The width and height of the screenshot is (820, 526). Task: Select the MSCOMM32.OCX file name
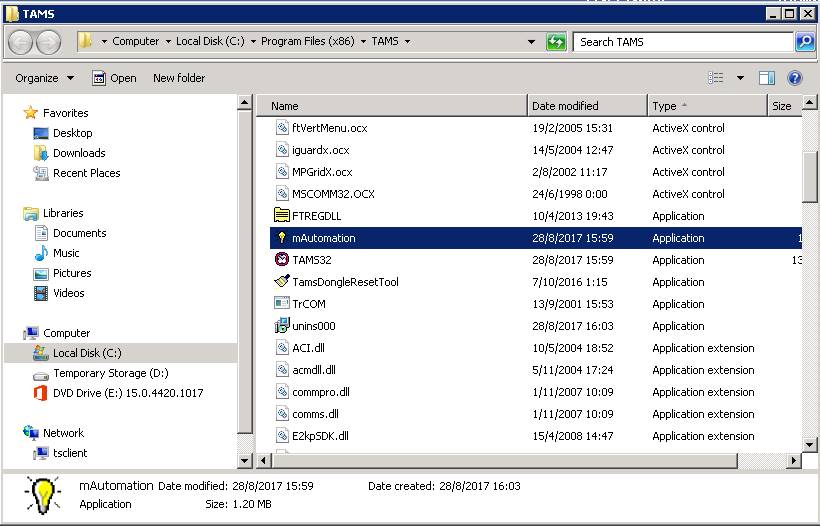333,194
